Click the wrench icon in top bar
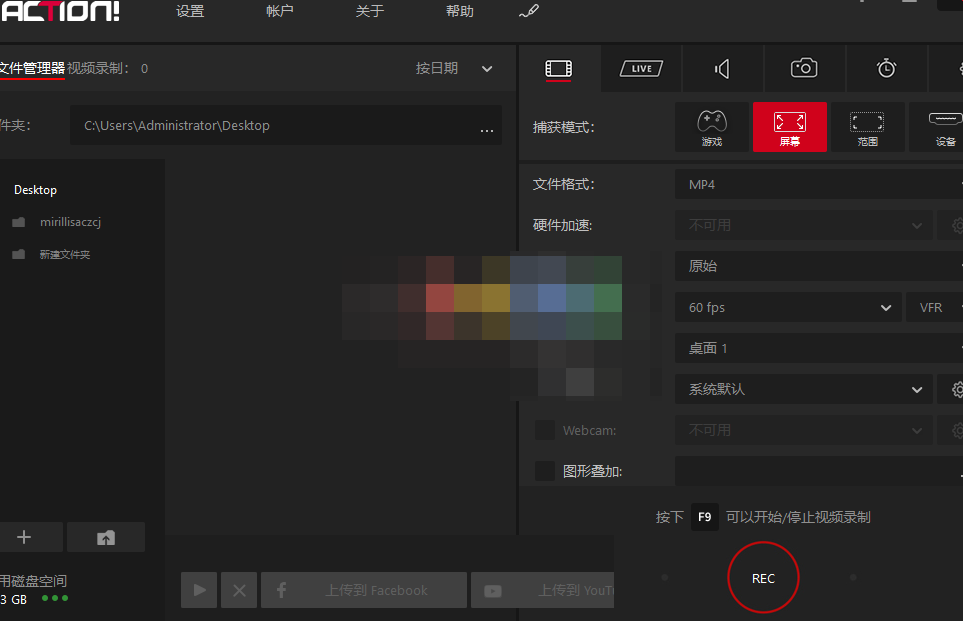 pyautogui.click(x=528, y=12)
